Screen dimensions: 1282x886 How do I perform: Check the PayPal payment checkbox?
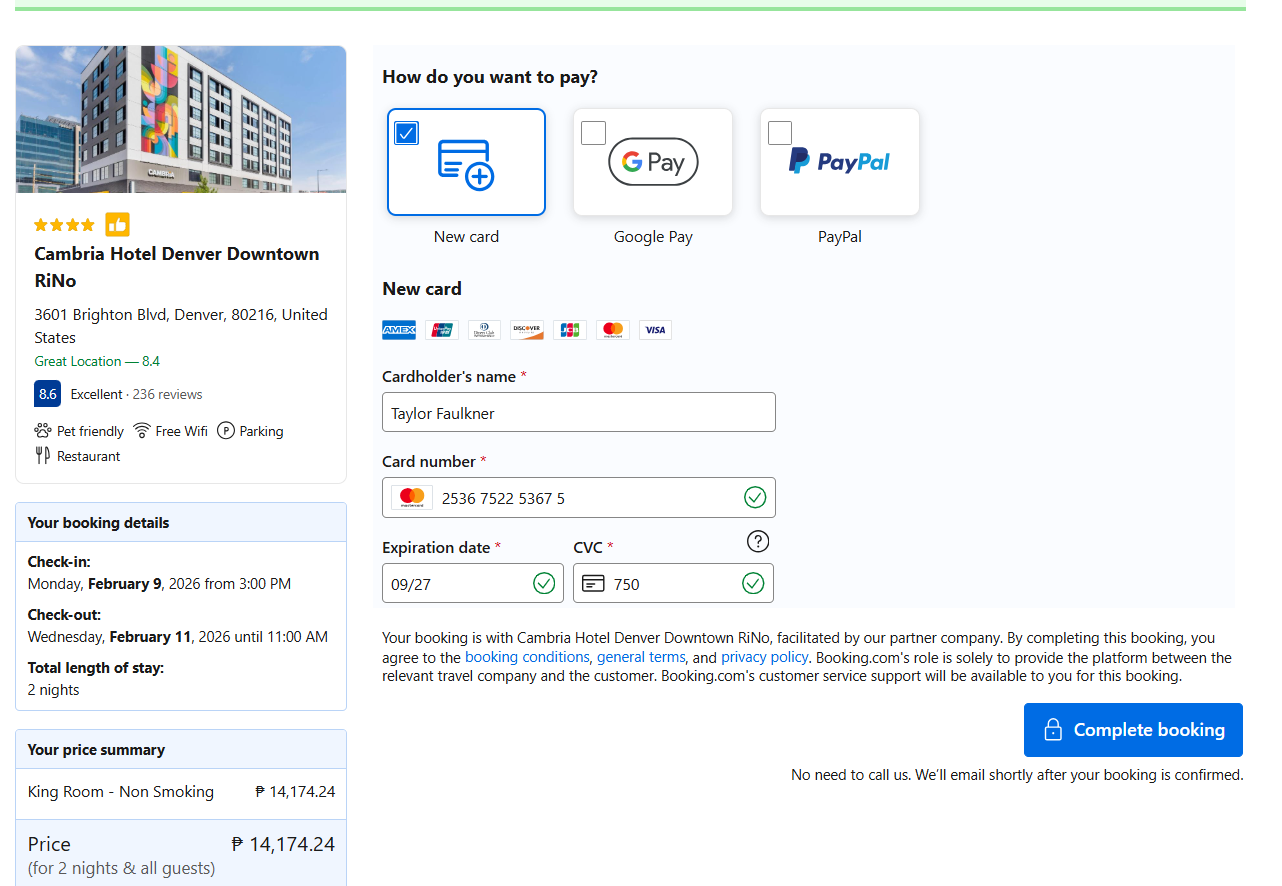[780, 133]
